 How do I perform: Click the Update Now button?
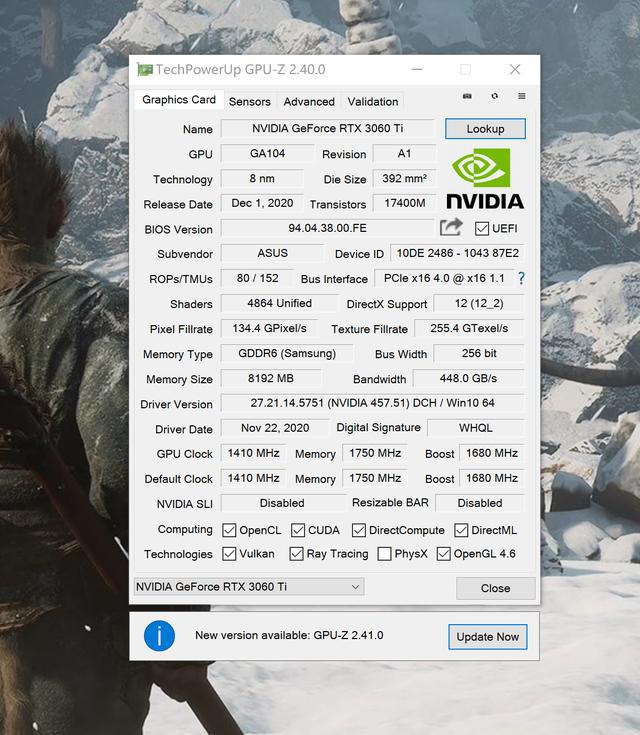coord(488,637)
